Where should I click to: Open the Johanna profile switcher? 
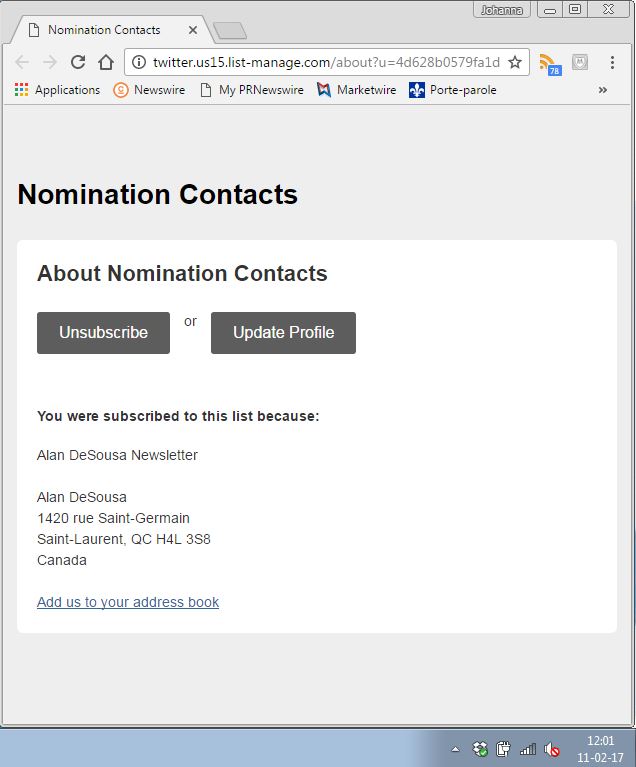click(x=501, y=10)
